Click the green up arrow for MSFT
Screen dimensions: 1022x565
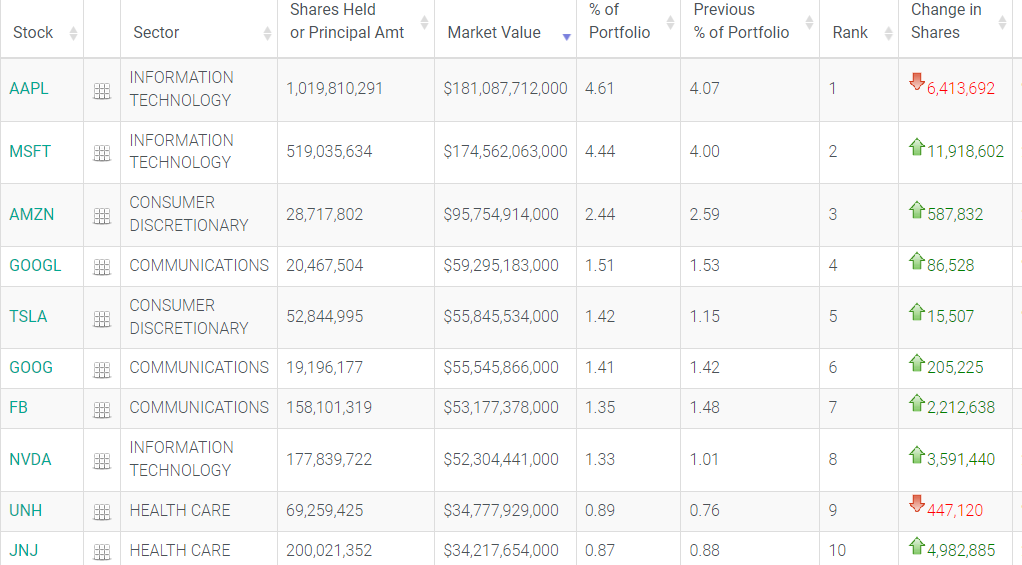916,147
